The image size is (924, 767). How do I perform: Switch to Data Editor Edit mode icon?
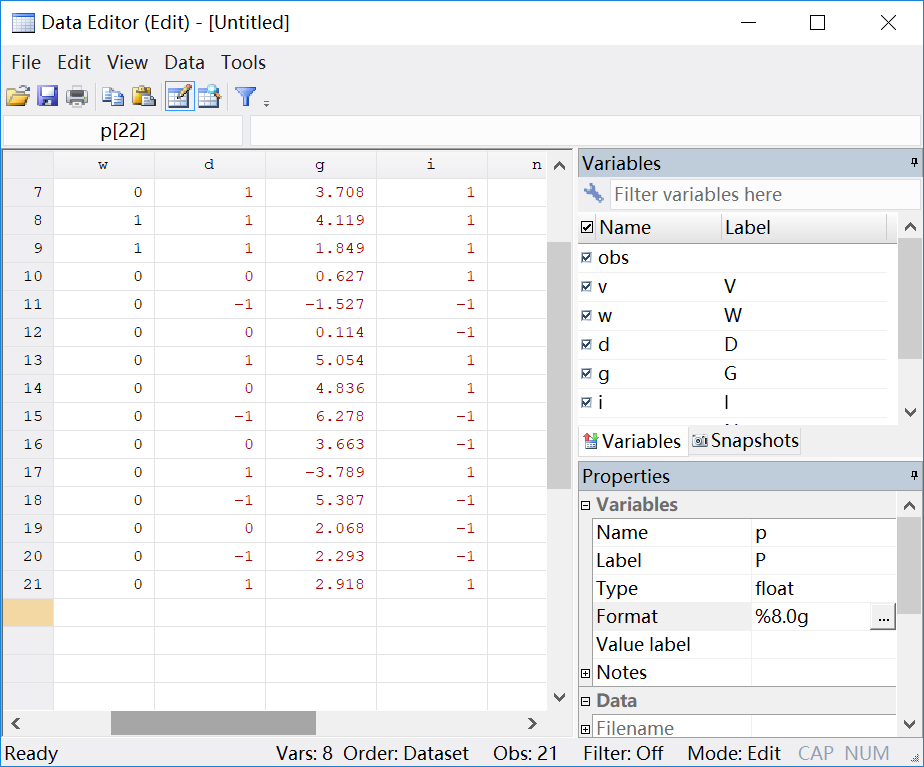coord(180,96)
